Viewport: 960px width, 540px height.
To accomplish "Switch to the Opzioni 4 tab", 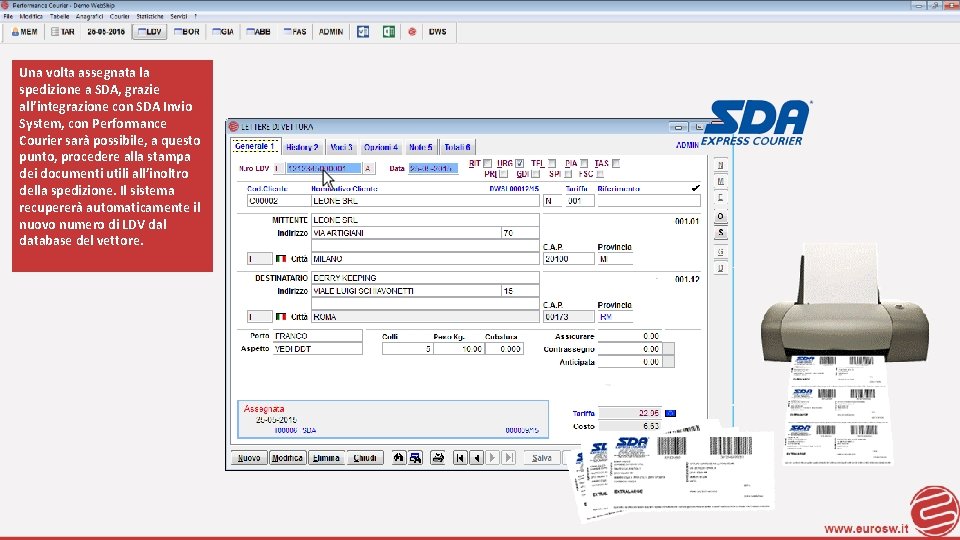I will click(381, 147).
